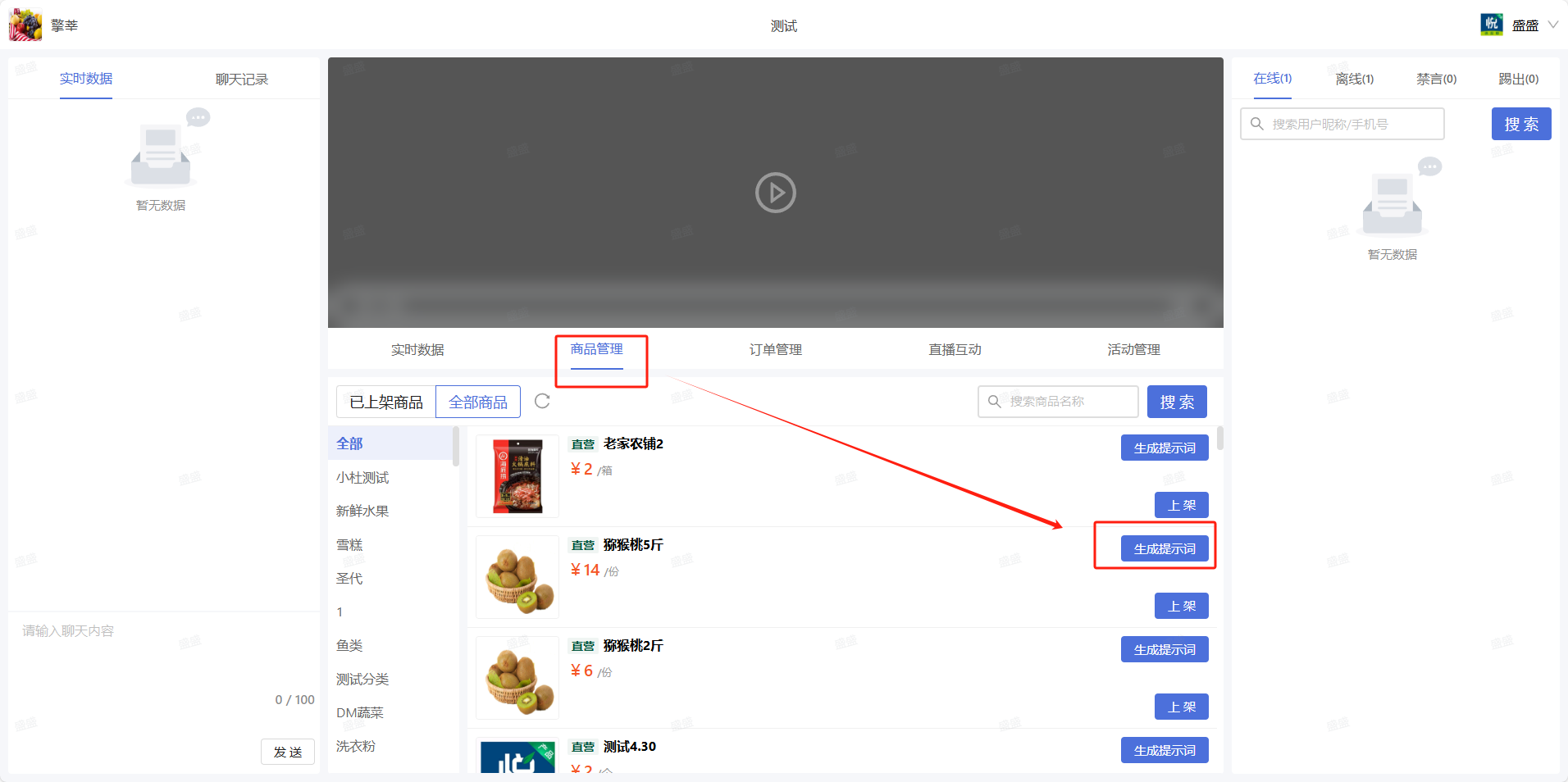Click 生成提示词 for 猕猴桃5斤
The image size is (1568, 782).
pyautogui.click(x=1164, y=548)
